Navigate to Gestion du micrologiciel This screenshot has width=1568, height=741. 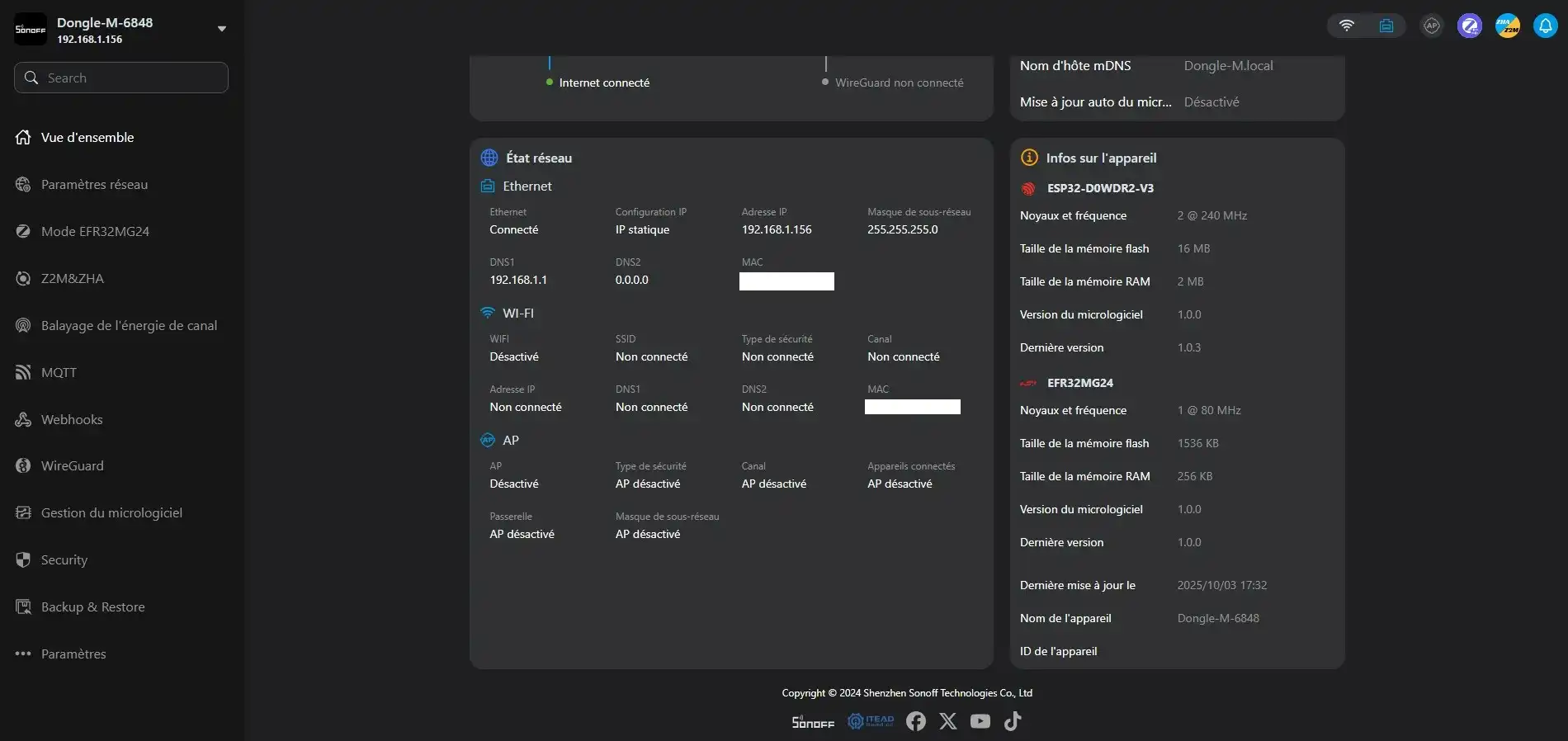[111, 513]
